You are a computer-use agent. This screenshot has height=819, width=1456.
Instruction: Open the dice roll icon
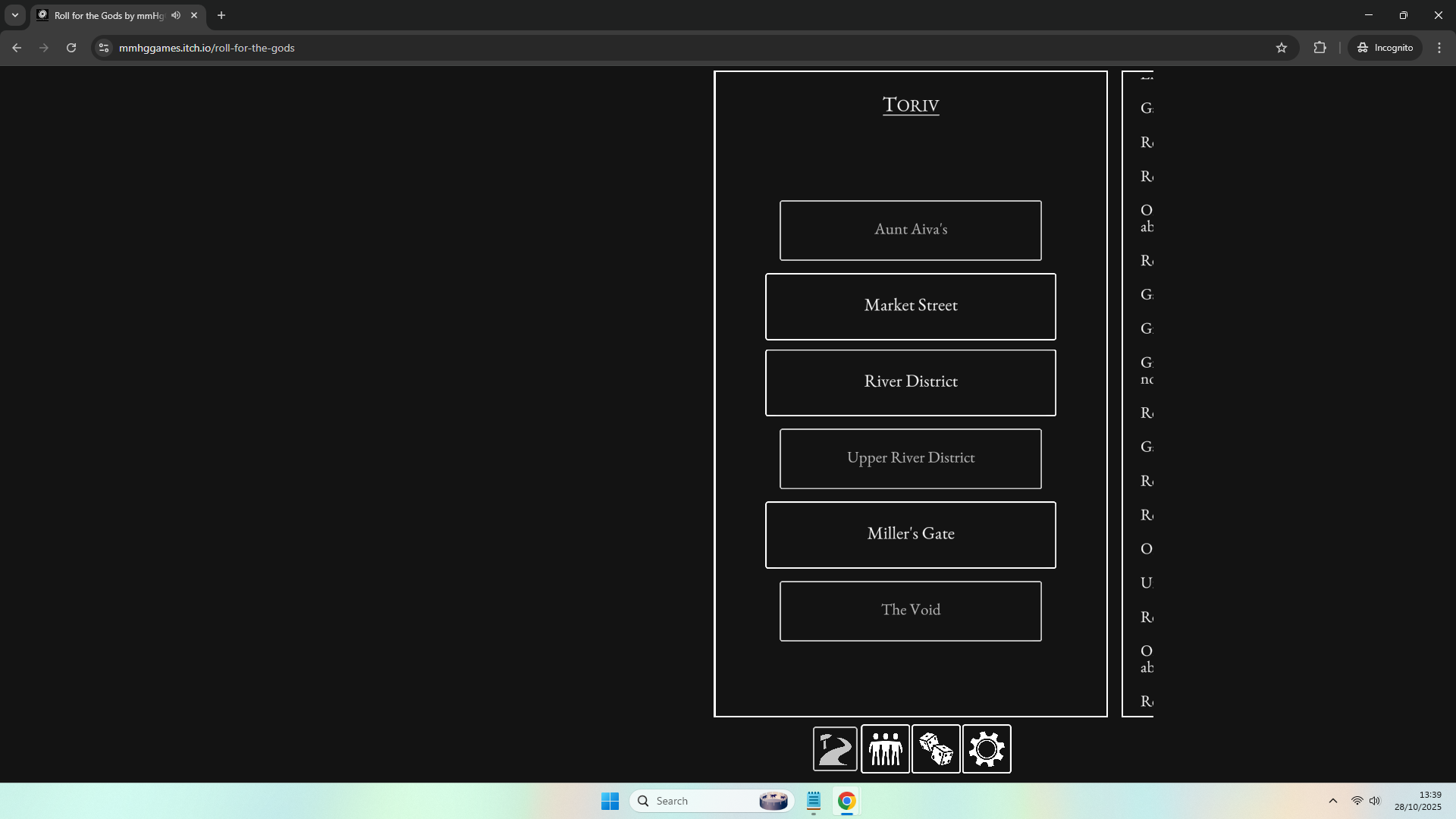tap(936, 749)
